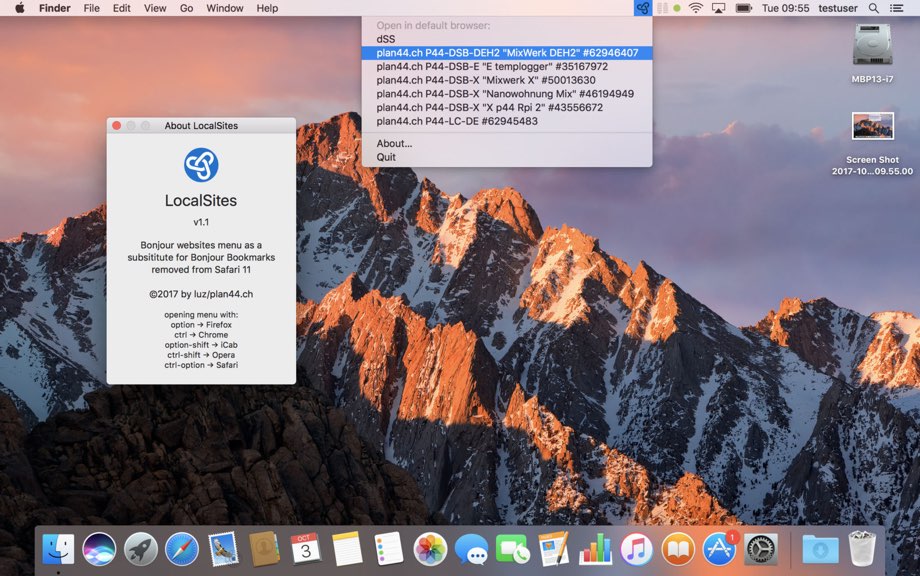Click the LocalSites logo in About window
The width and height of the screenshot is (920, 576).
coord(201,165)
